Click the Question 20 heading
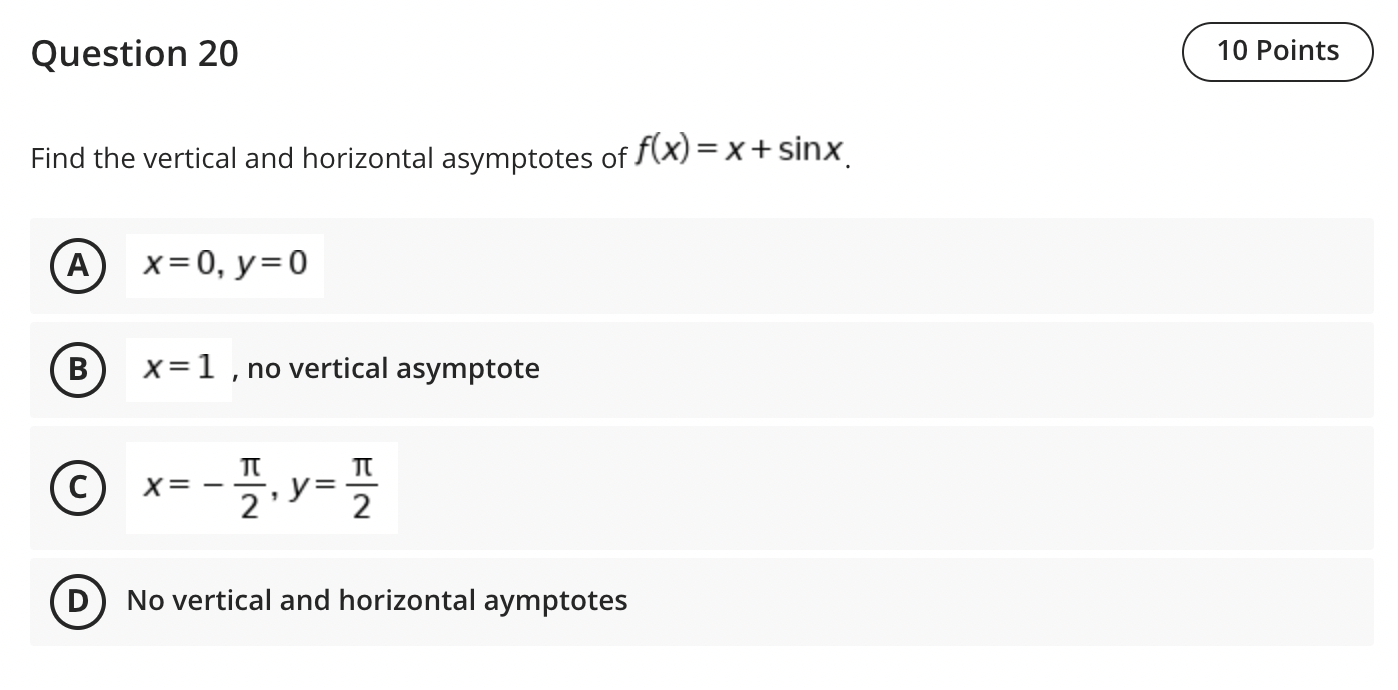The height and width of the screenshot is (690, 1398). tap(134, 53)
